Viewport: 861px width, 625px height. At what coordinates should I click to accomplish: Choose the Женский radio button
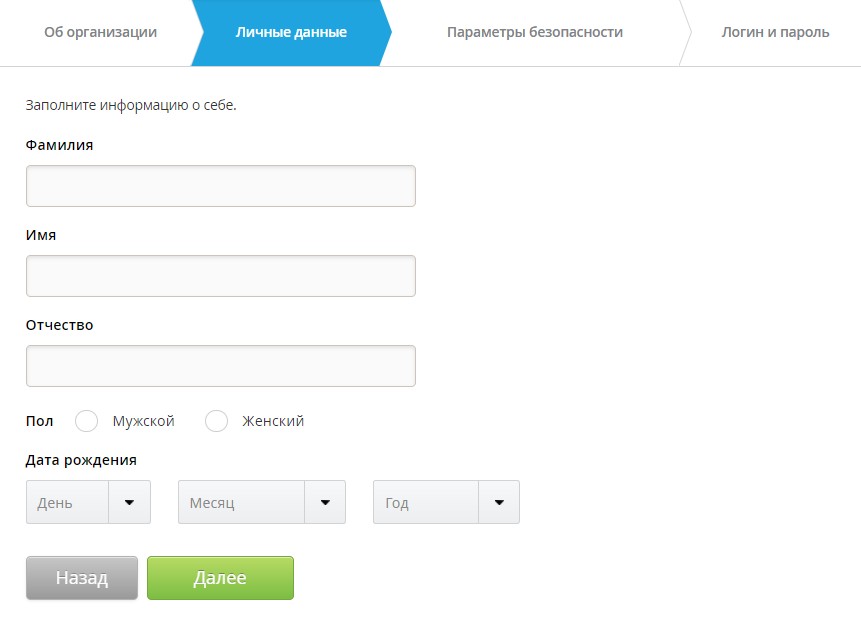(216, 421)
